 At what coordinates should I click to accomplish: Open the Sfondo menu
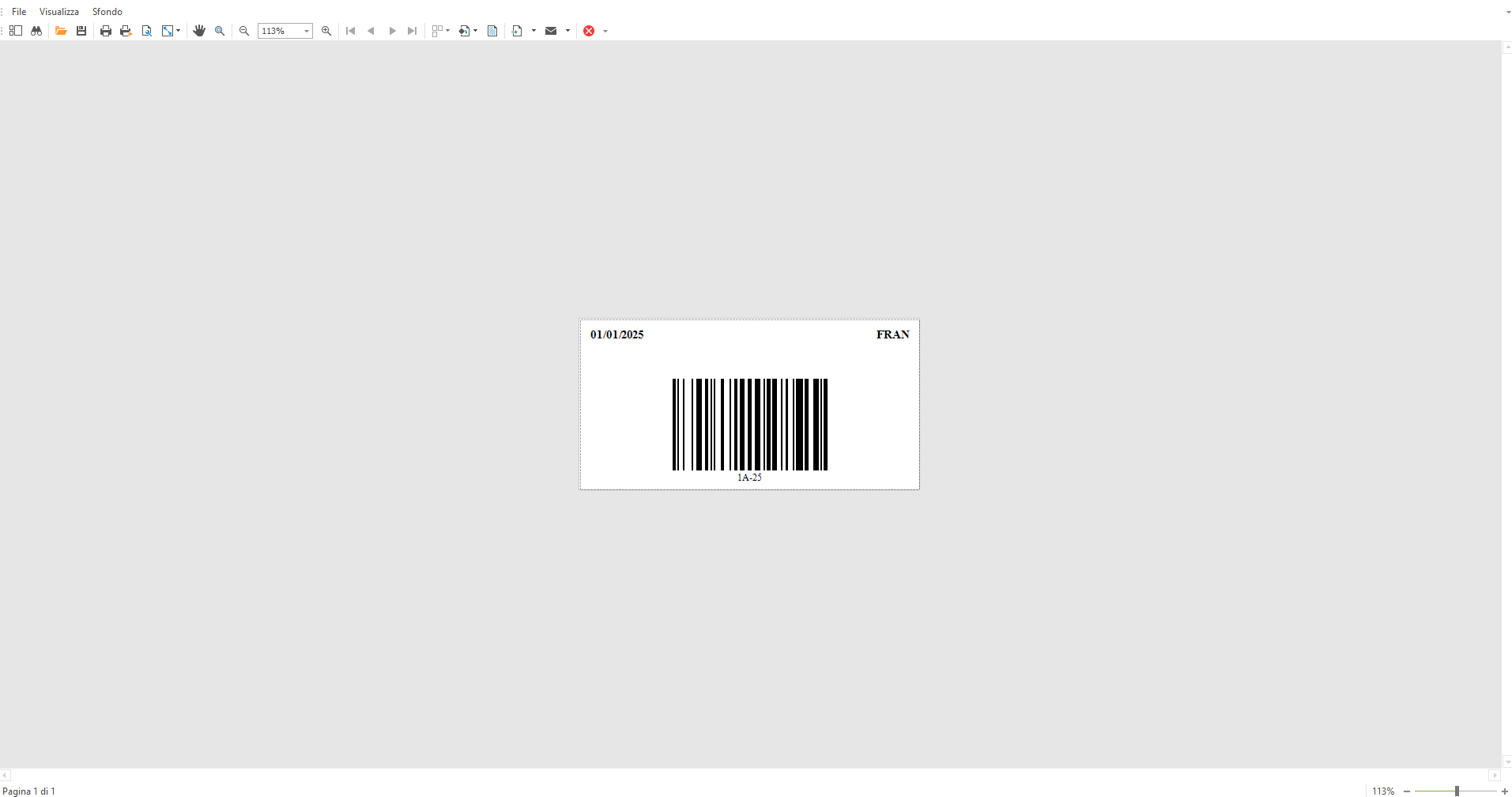(107, 12)
